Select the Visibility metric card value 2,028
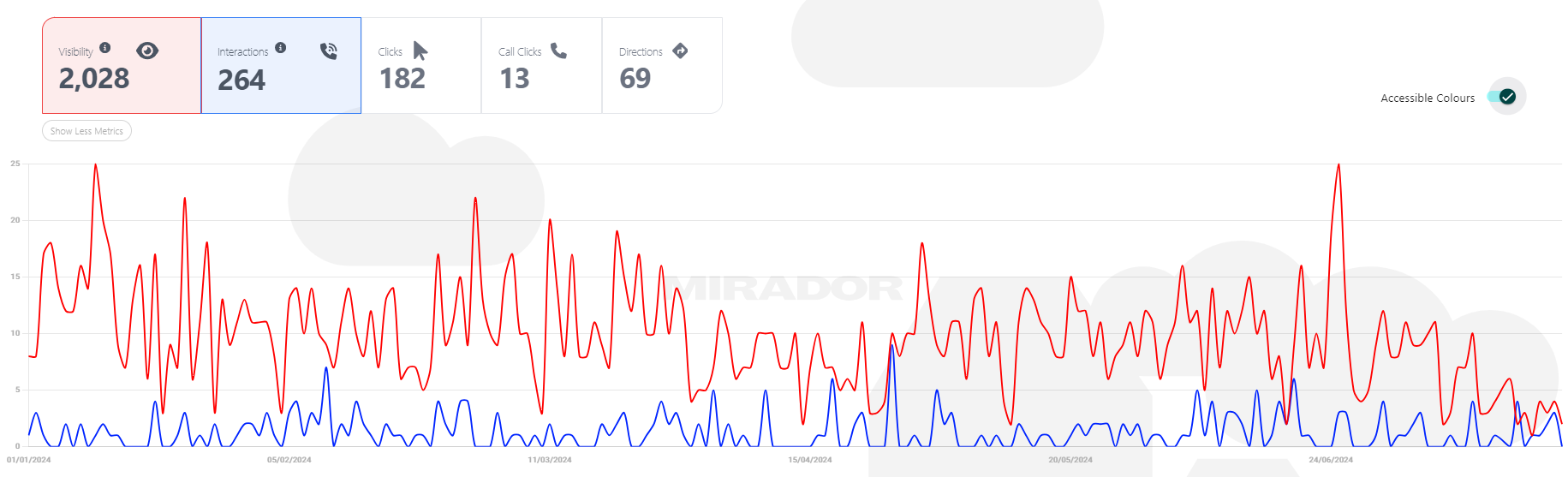 pos(94,79)
